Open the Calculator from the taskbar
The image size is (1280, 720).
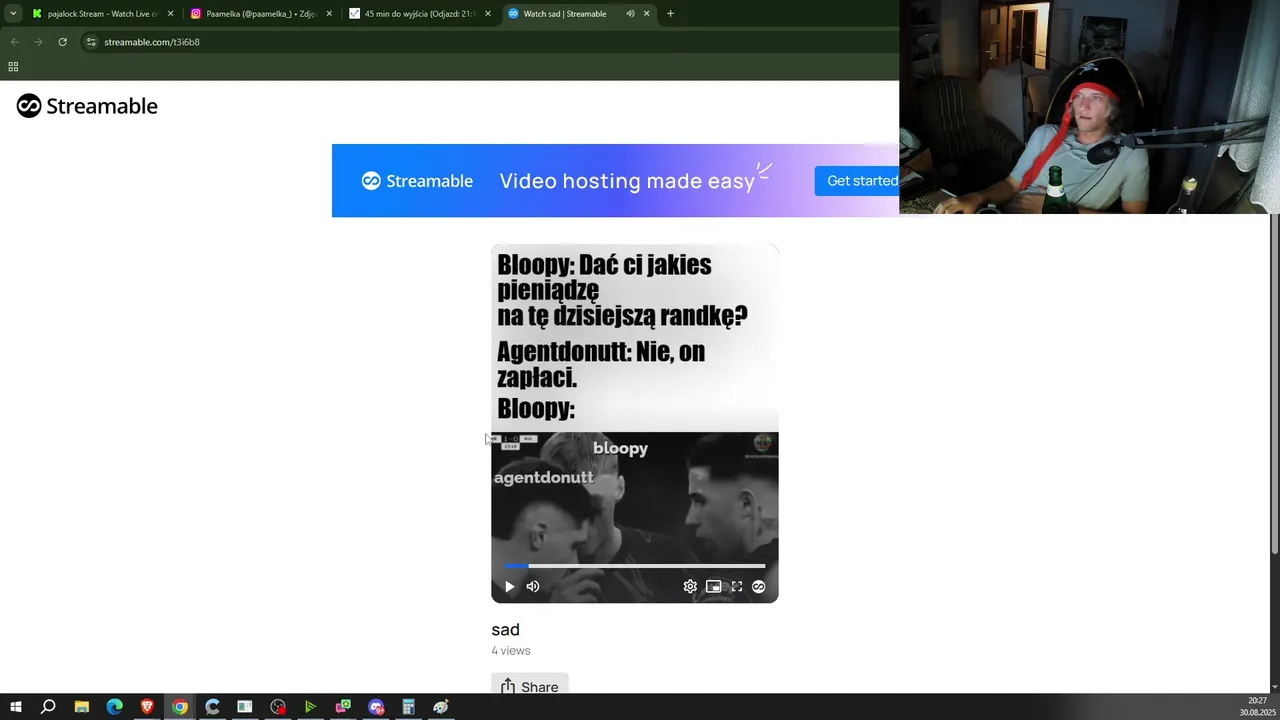tap(408, 707)
